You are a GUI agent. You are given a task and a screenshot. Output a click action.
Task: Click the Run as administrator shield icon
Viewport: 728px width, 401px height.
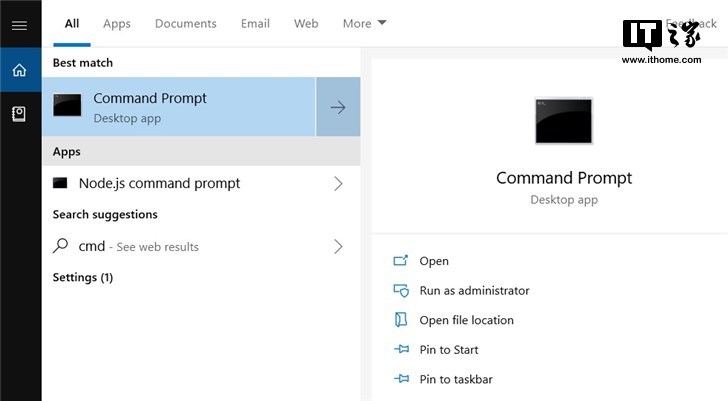401,291
